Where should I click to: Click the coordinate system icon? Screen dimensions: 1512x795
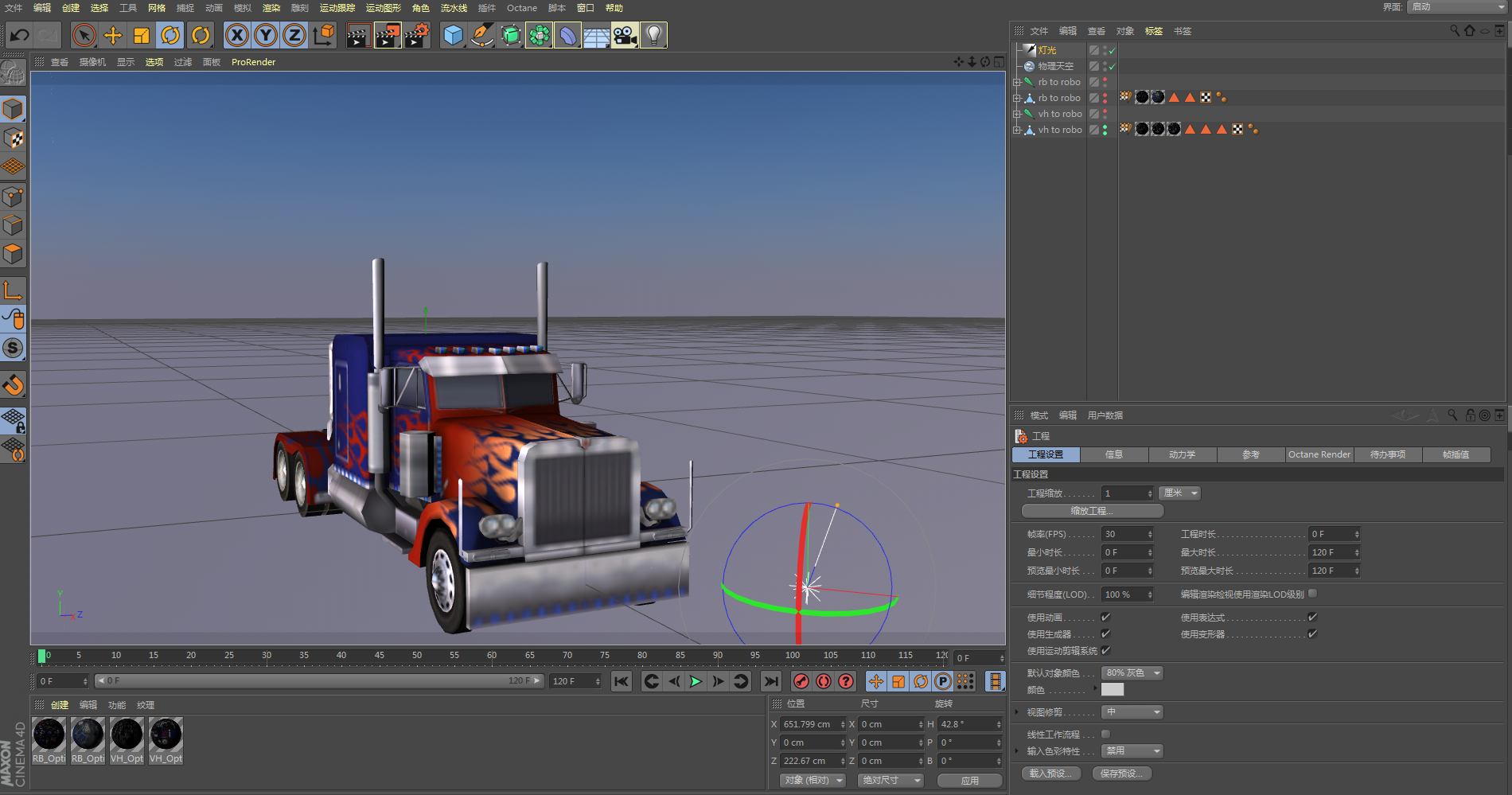[x=324, y=35]
